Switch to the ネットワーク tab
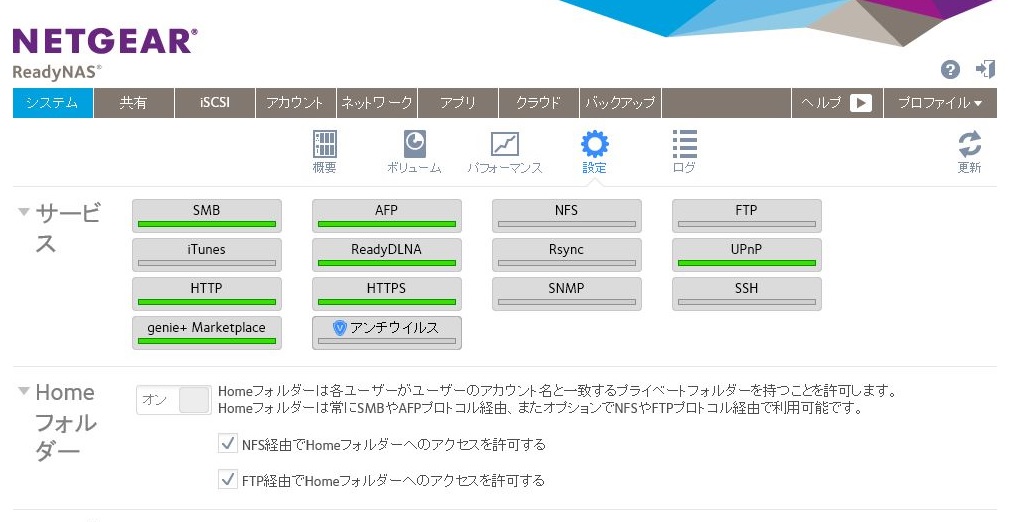The image size is (1014, 522). pos(376,103)
